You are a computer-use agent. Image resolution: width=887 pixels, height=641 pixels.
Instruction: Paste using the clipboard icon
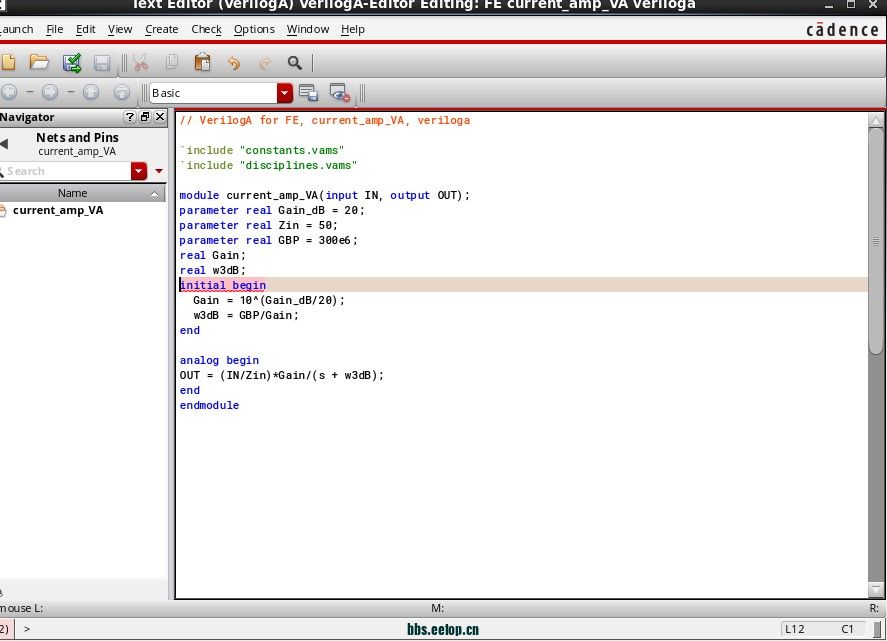202,62
